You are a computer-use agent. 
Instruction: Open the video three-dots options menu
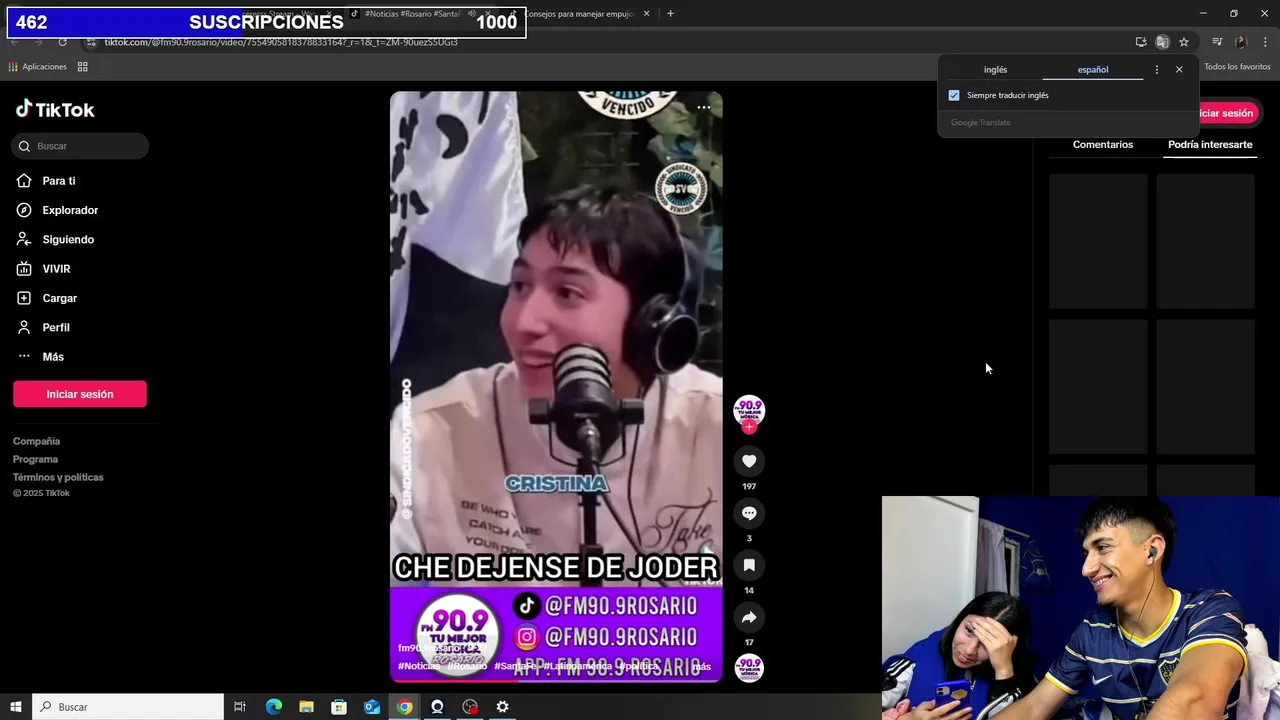704,107
